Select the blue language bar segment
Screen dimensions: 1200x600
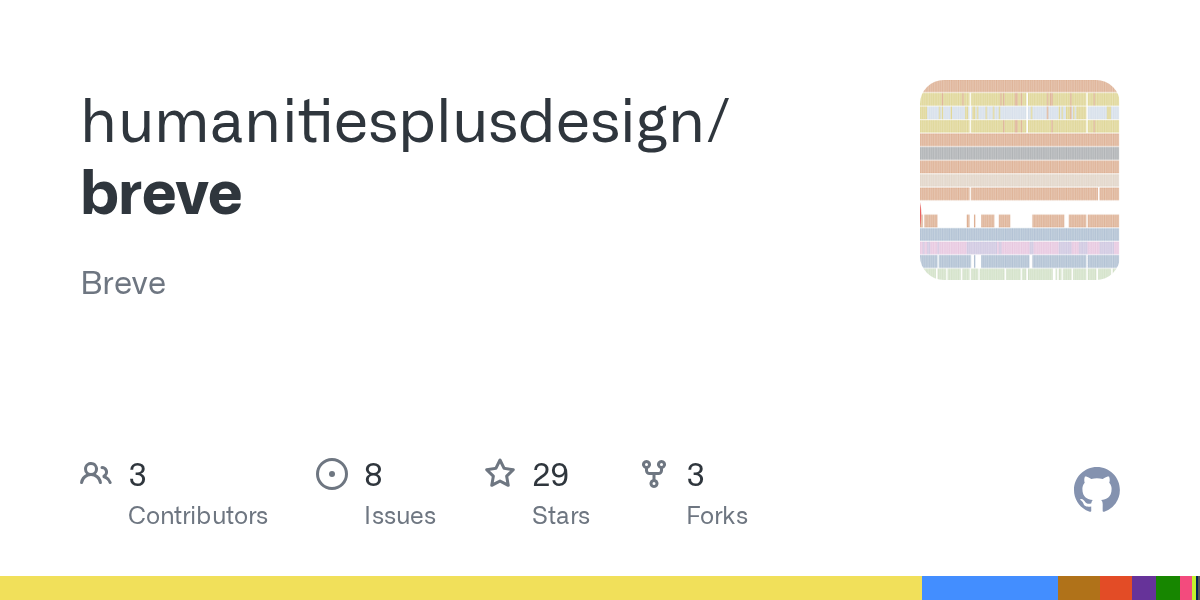tap(990, 588)
